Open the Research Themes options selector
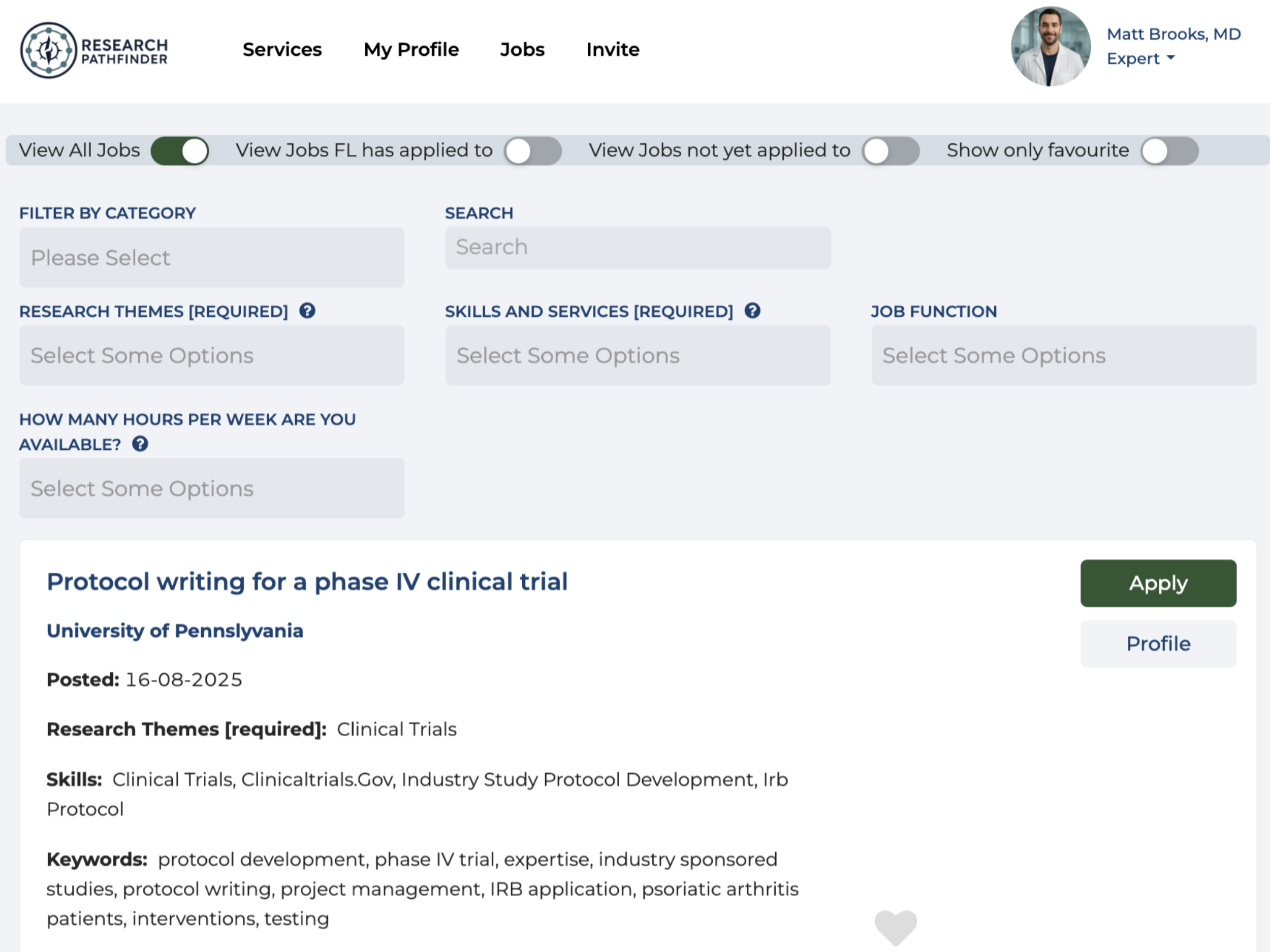This screenshot has width=1270, height=952. coord(212,356)
